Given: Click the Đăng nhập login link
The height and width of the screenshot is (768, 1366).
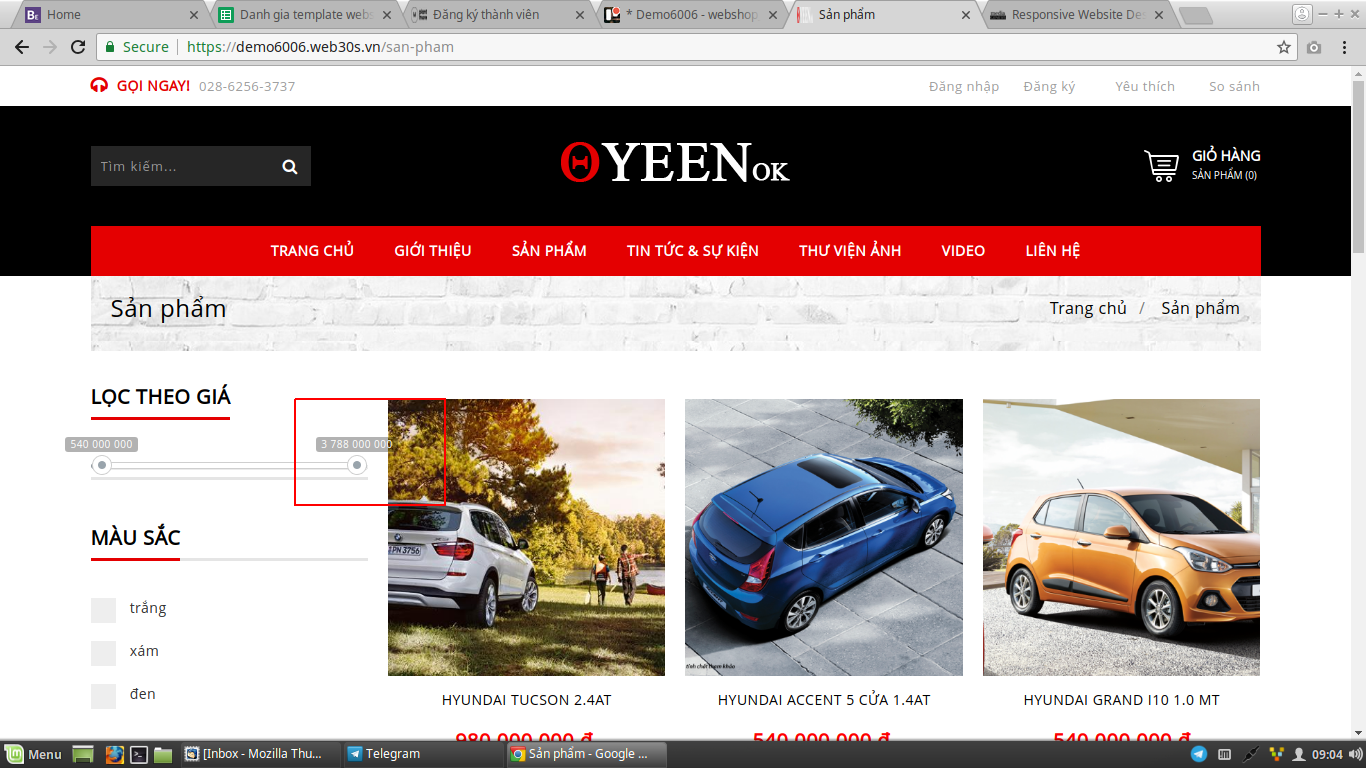Looking at the screenshot, I should point(964,87).
